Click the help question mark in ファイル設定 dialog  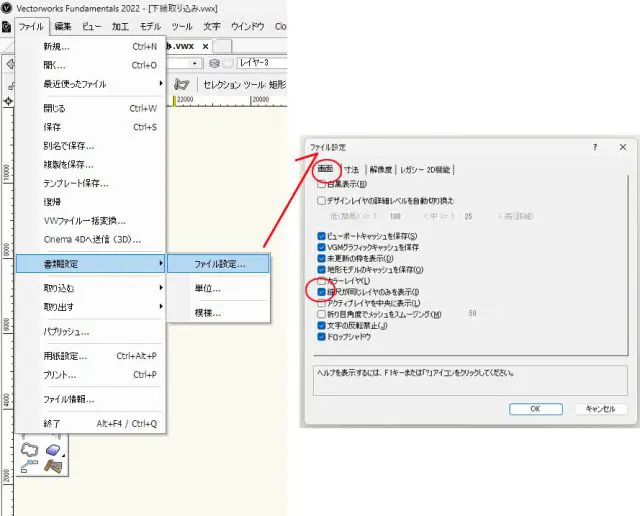coord(594,147)
